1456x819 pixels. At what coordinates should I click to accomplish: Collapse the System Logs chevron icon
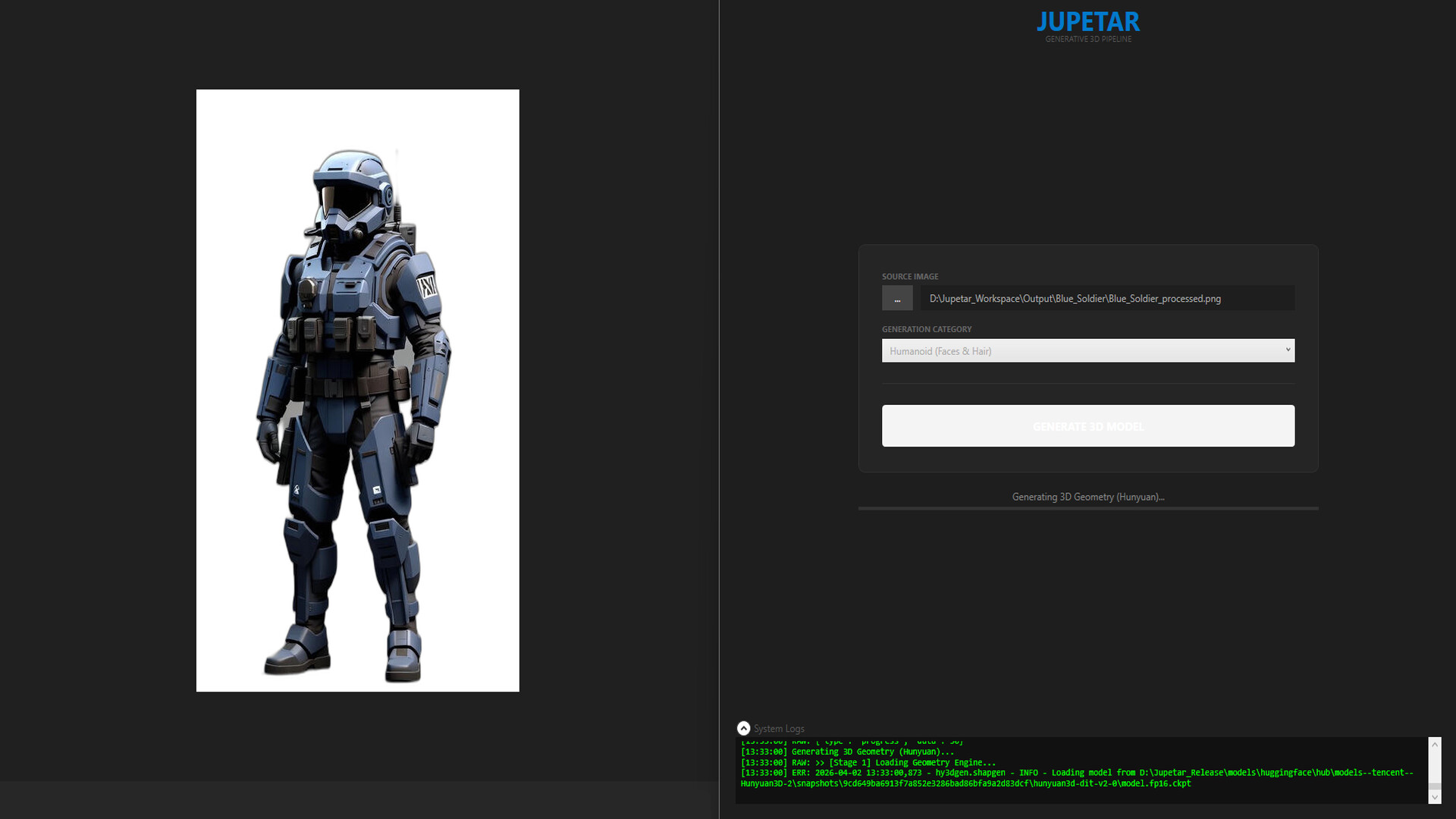(743, 728)
